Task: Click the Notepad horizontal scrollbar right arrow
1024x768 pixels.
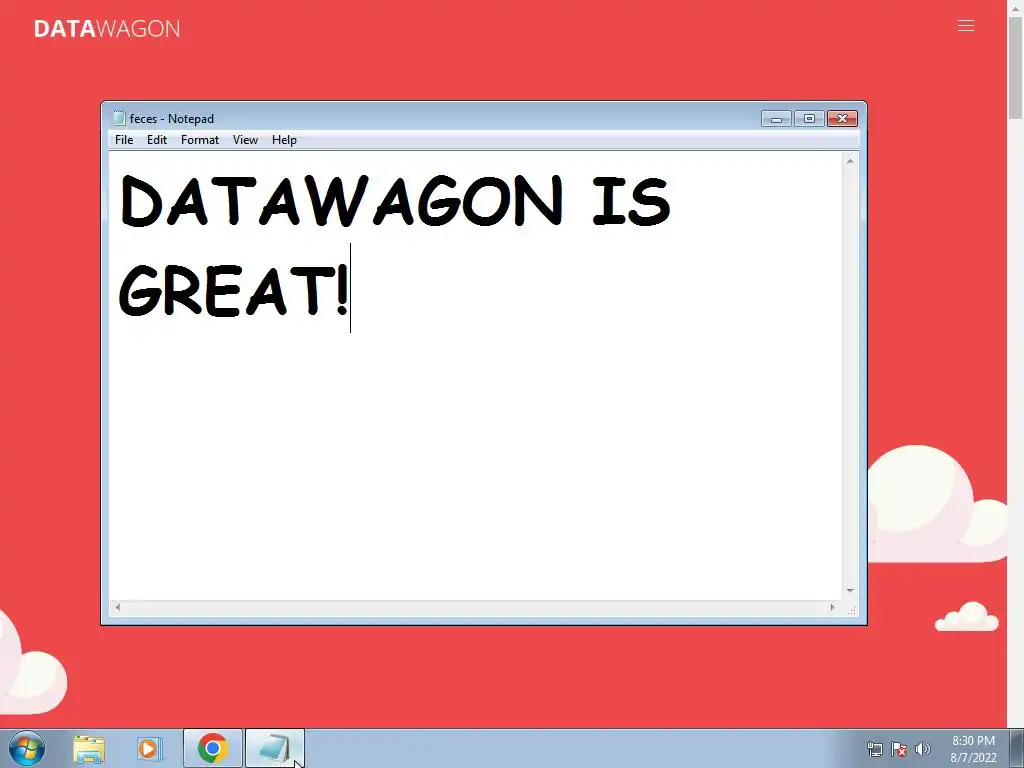Action: click(x=832, y=607)
